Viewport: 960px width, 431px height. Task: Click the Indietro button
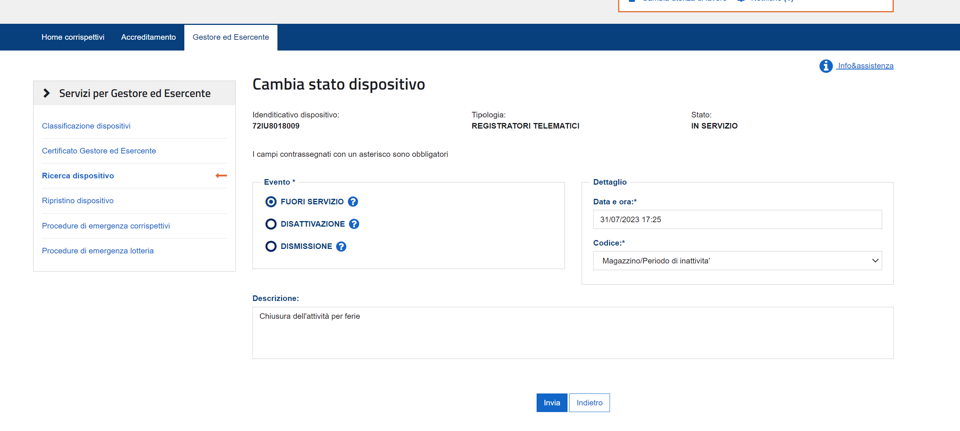click(x=589, y=403)
